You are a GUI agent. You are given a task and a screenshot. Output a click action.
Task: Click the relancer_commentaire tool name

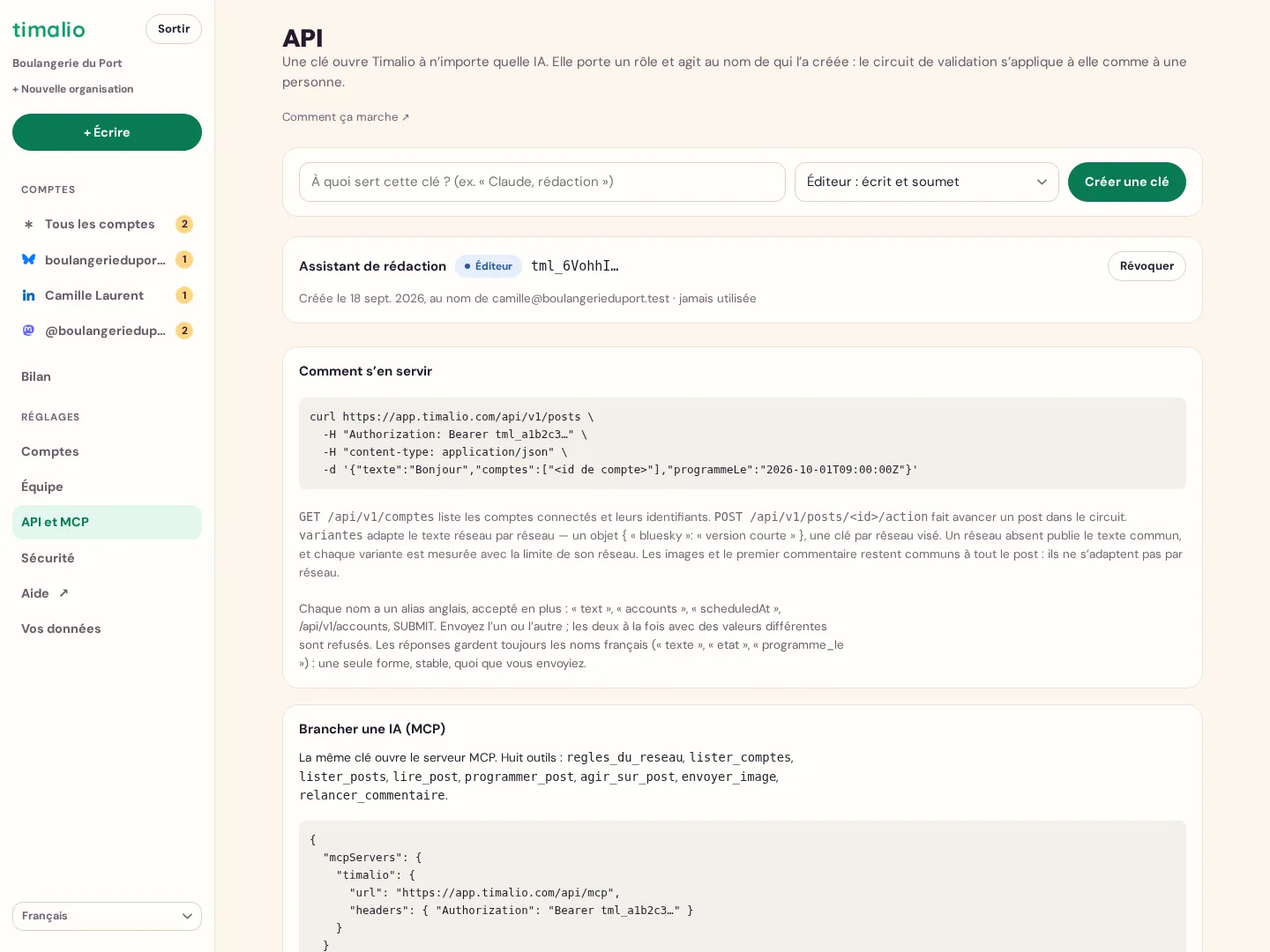[x=372, y=795]
